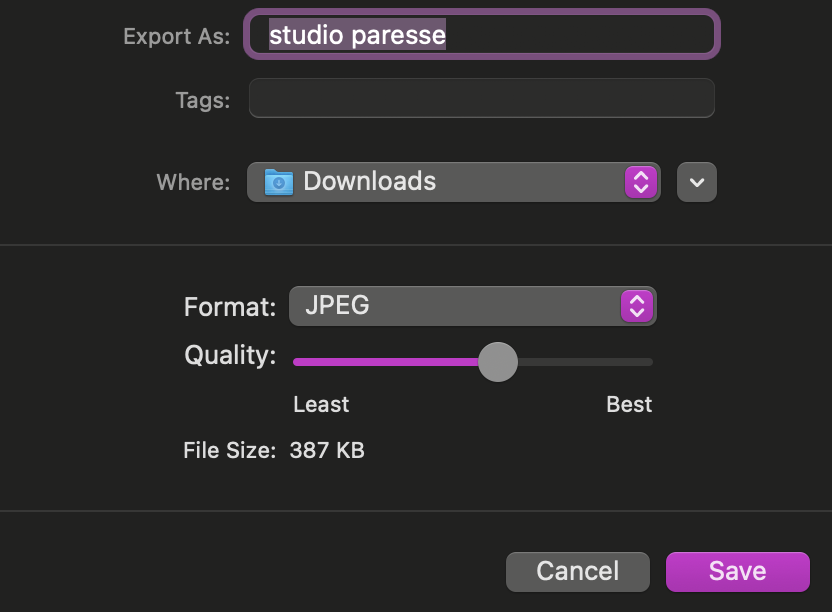
Task: Click the File Size 387 KB value
Action: coord(327,450)
